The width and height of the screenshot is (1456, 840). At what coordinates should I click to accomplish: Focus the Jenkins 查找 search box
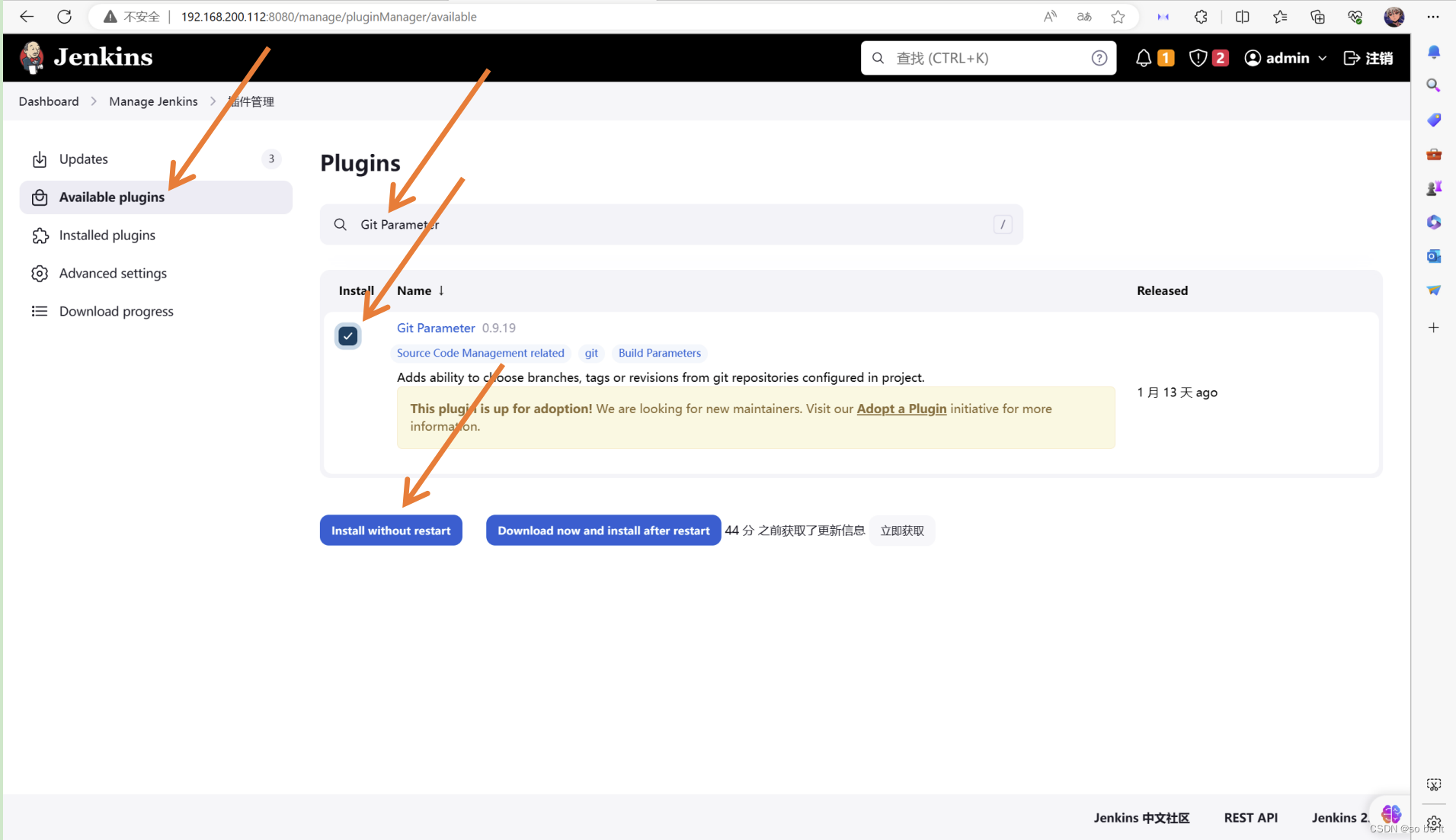(988, 58)
